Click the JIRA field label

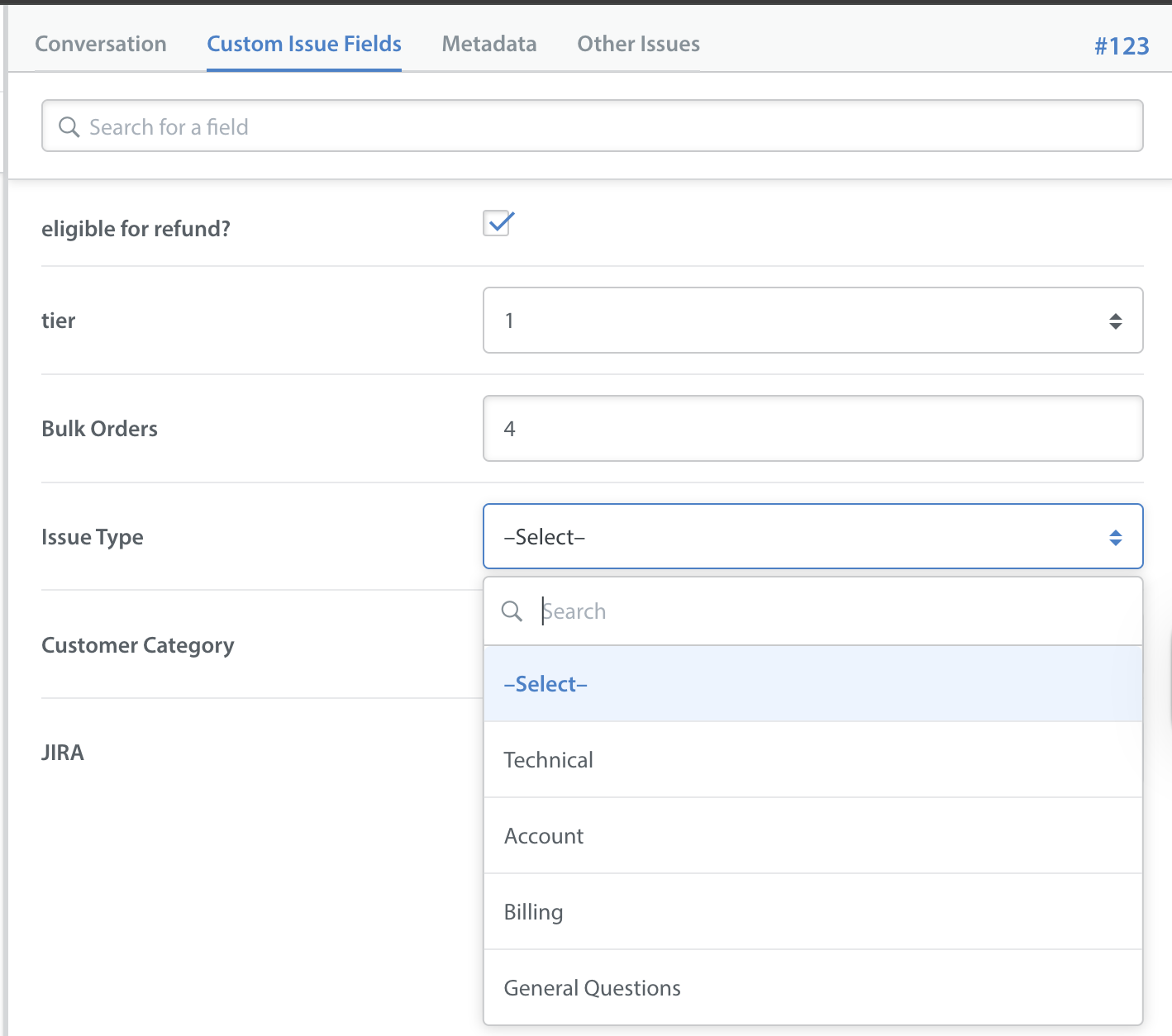click(63, 753)
